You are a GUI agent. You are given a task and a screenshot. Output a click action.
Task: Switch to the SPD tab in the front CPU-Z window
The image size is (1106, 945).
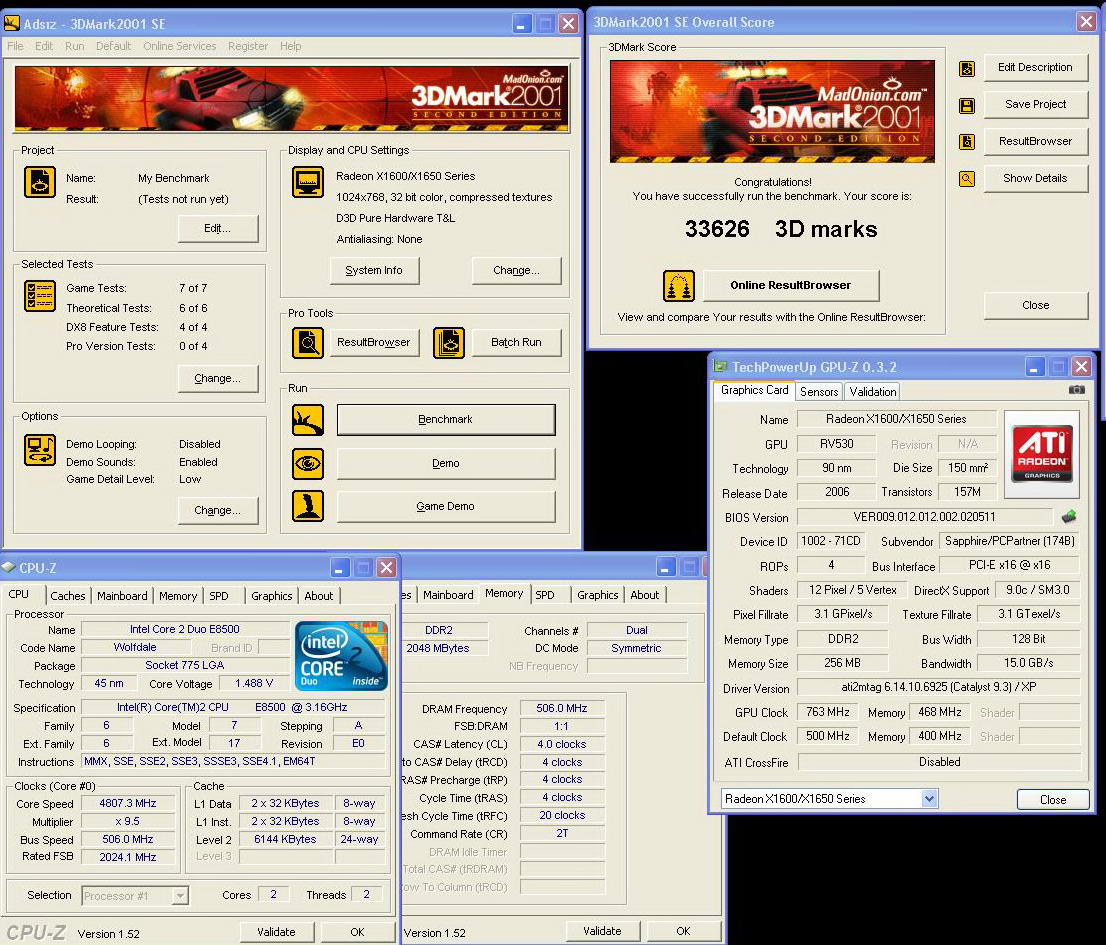[219, 595]
